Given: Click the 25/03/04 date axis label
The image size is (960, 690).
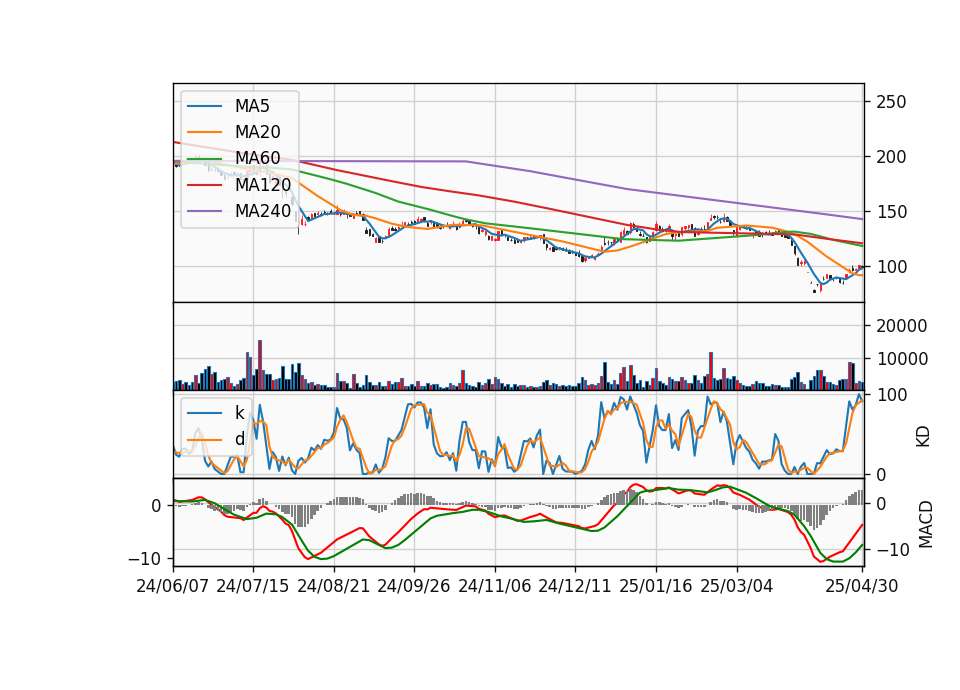Looking at the screenshot, I should [x=737, y=586].
